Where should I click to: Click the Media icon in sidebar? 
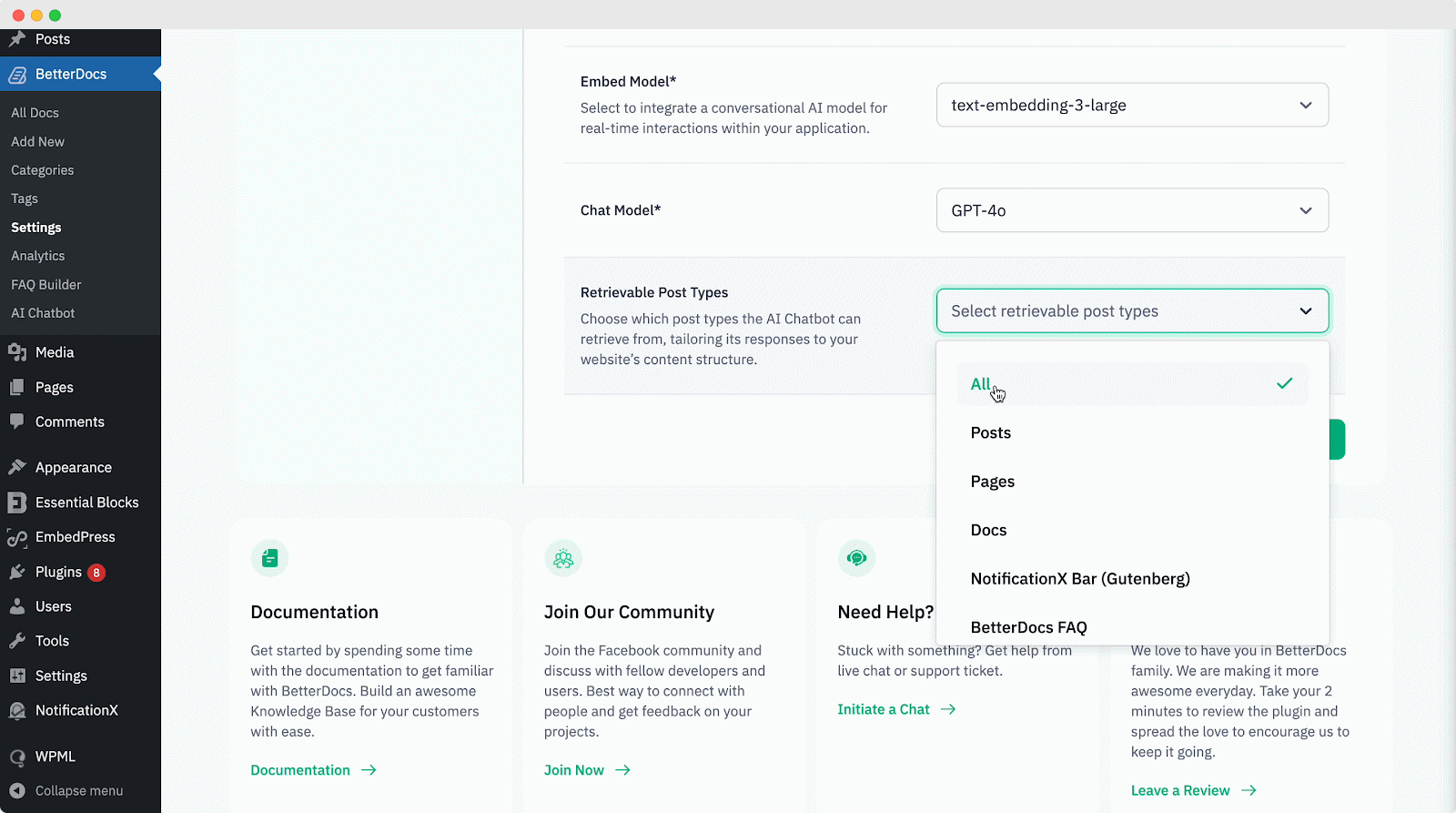point(17,352)
